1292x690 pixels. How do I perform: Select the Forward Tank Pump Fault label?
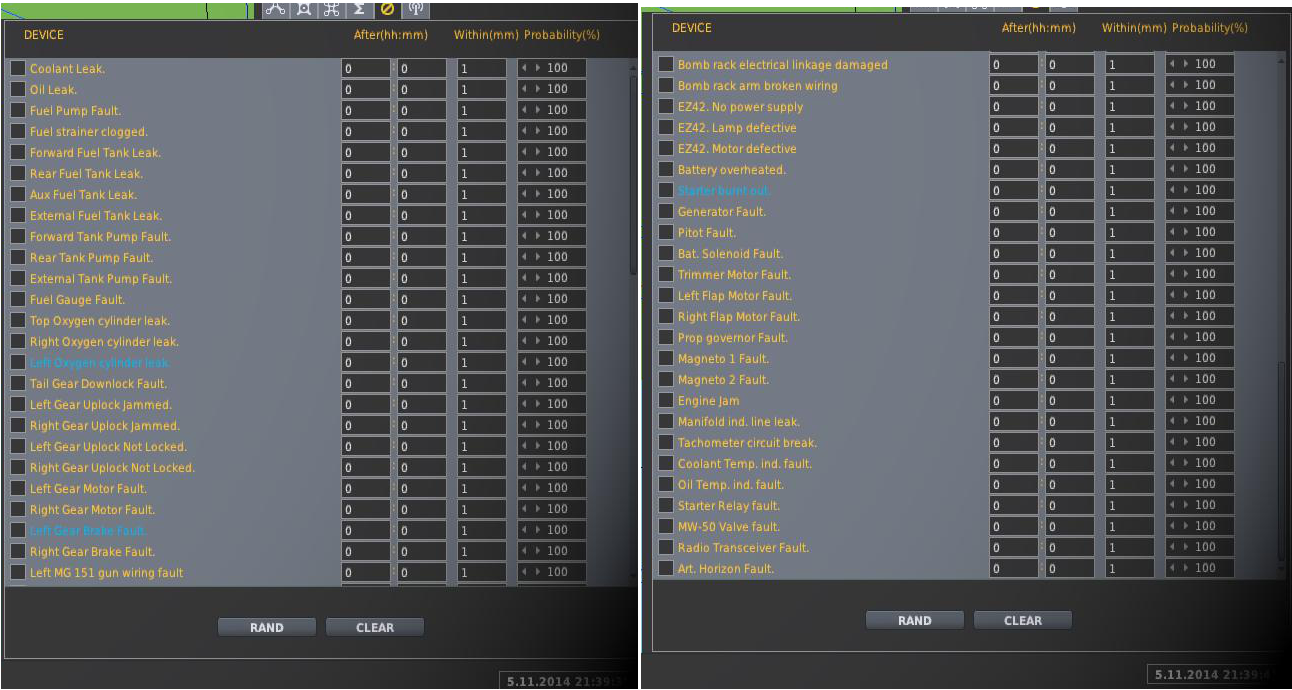[x=100, y=236]
